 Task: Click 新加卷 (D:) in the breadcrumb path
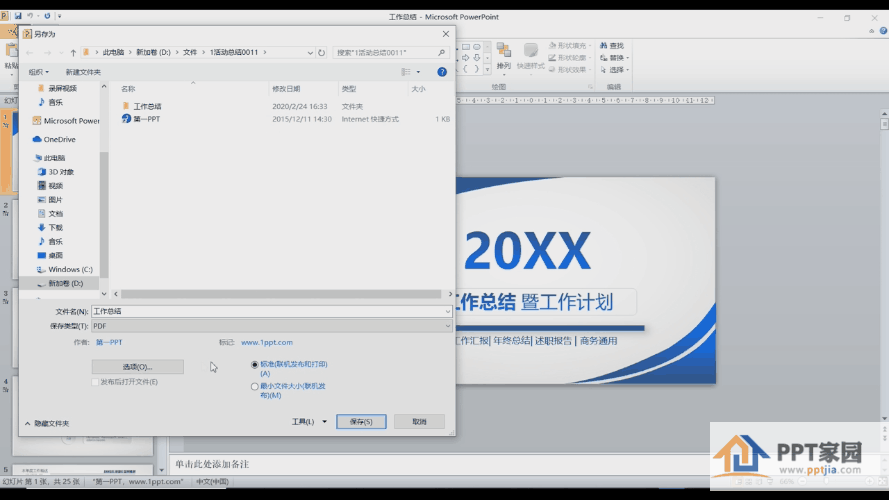pyautogui.click(x=153, y=52)
